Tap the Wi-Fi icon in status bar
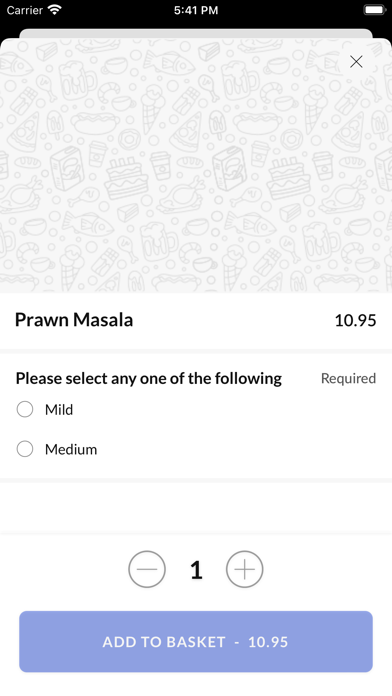 pos(55,10)
